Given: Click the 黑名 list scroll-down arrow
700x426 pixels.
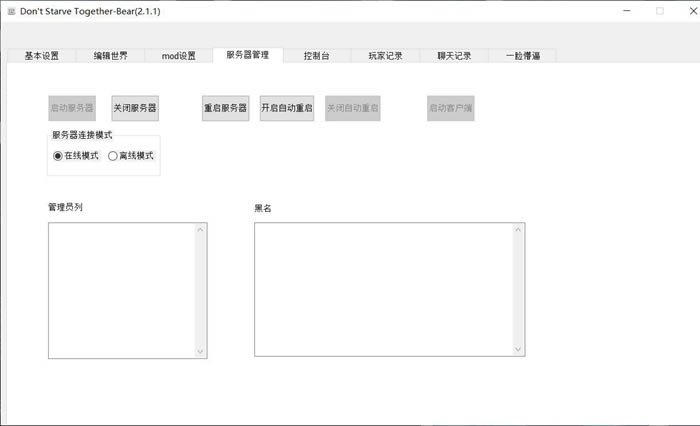Looking at the screenshot, I should click(518, 349).
